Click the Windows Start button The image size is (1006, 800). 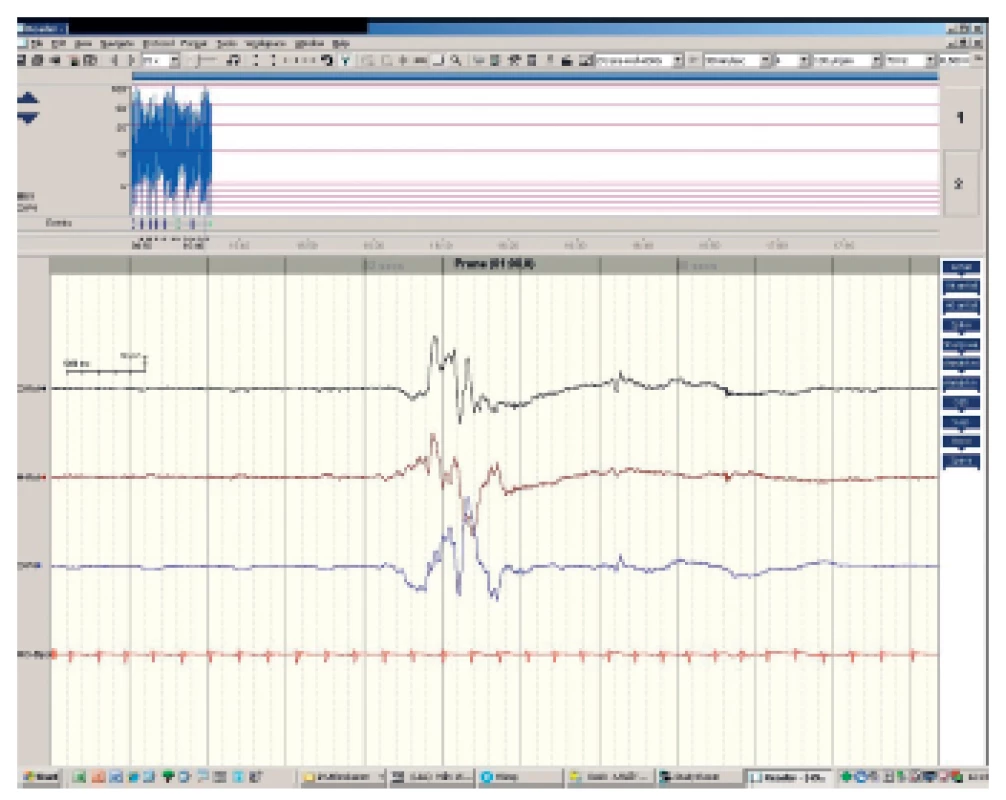(x=41, y=777)
